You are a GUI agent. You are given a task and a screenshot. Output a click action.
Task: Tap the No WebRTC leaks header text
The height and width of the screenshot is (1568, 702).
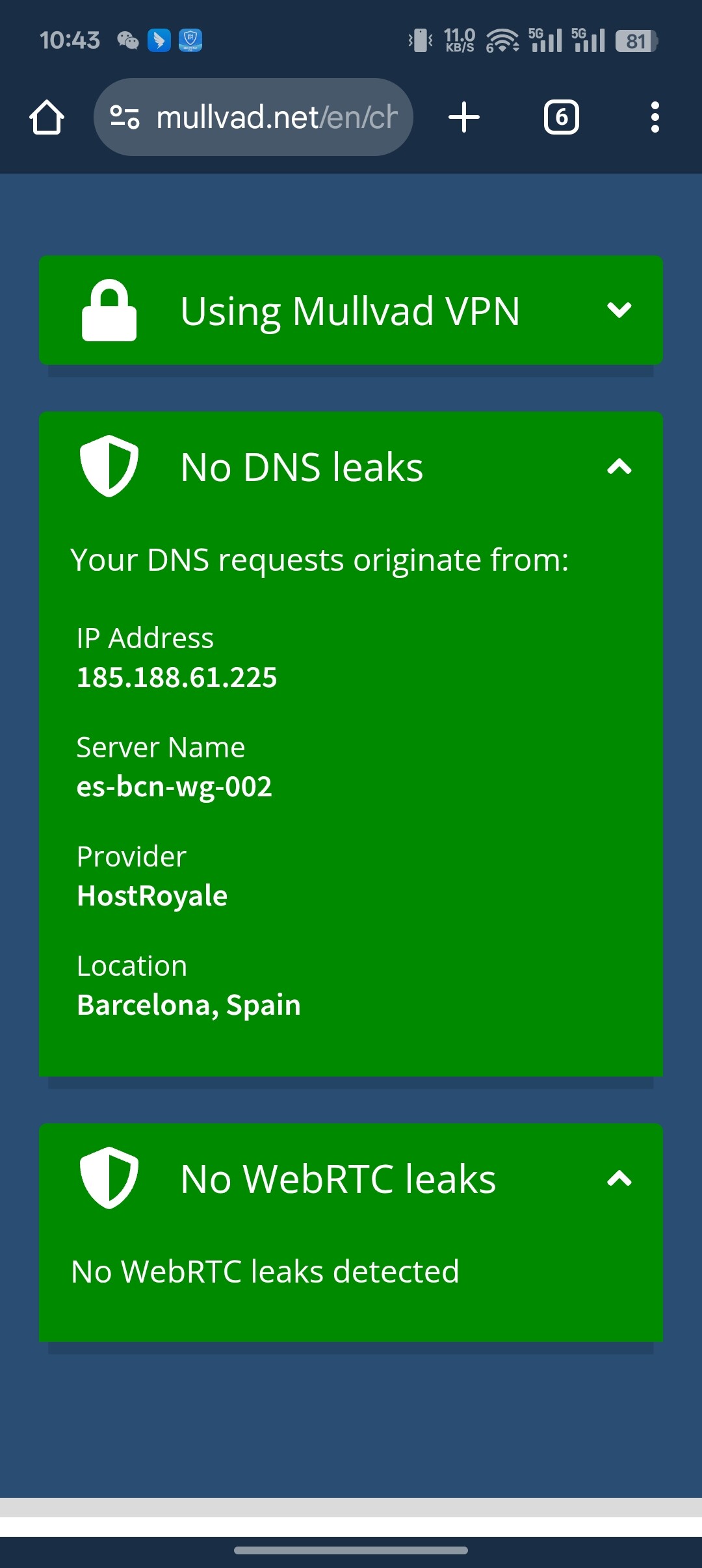coord(338,1179)
